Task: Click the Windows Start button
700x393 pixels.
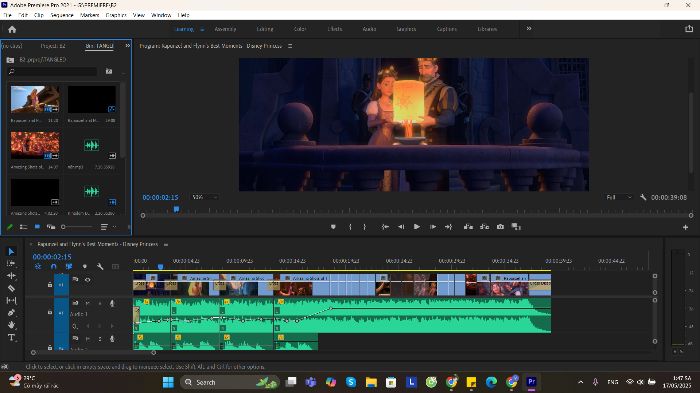Action: point(168,382)
